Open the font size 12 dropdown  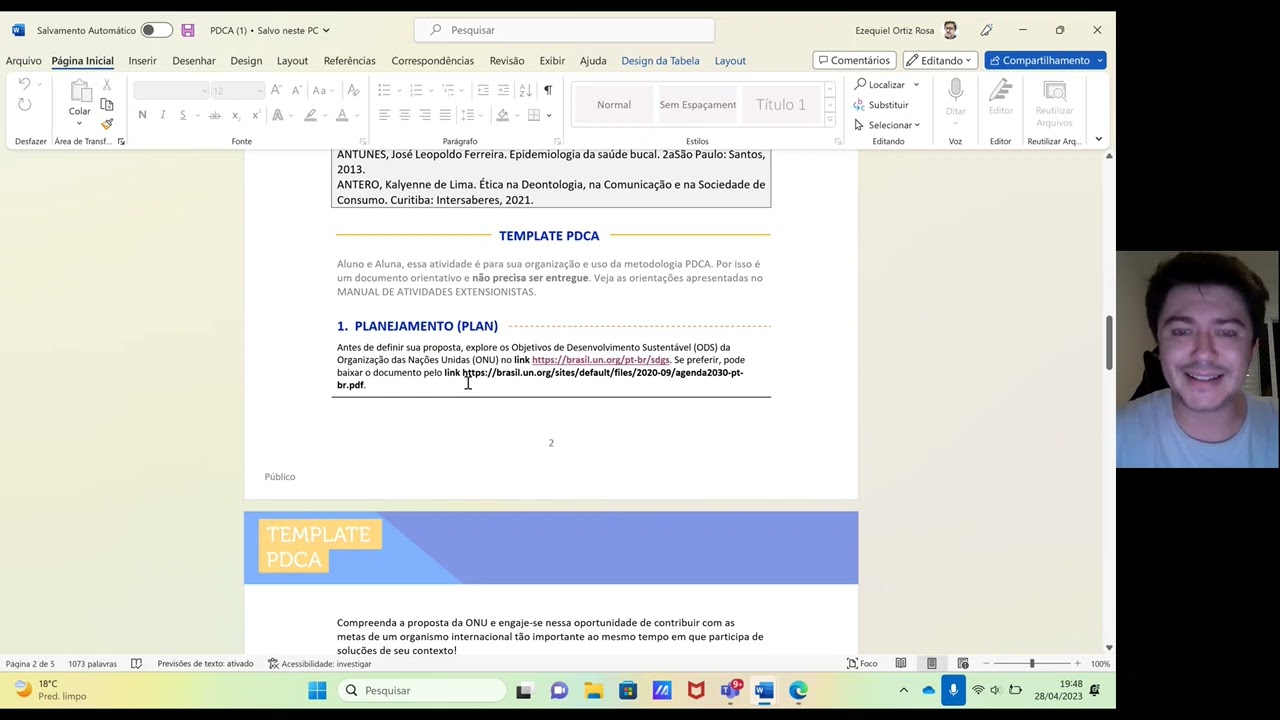[x=258, y=91]
